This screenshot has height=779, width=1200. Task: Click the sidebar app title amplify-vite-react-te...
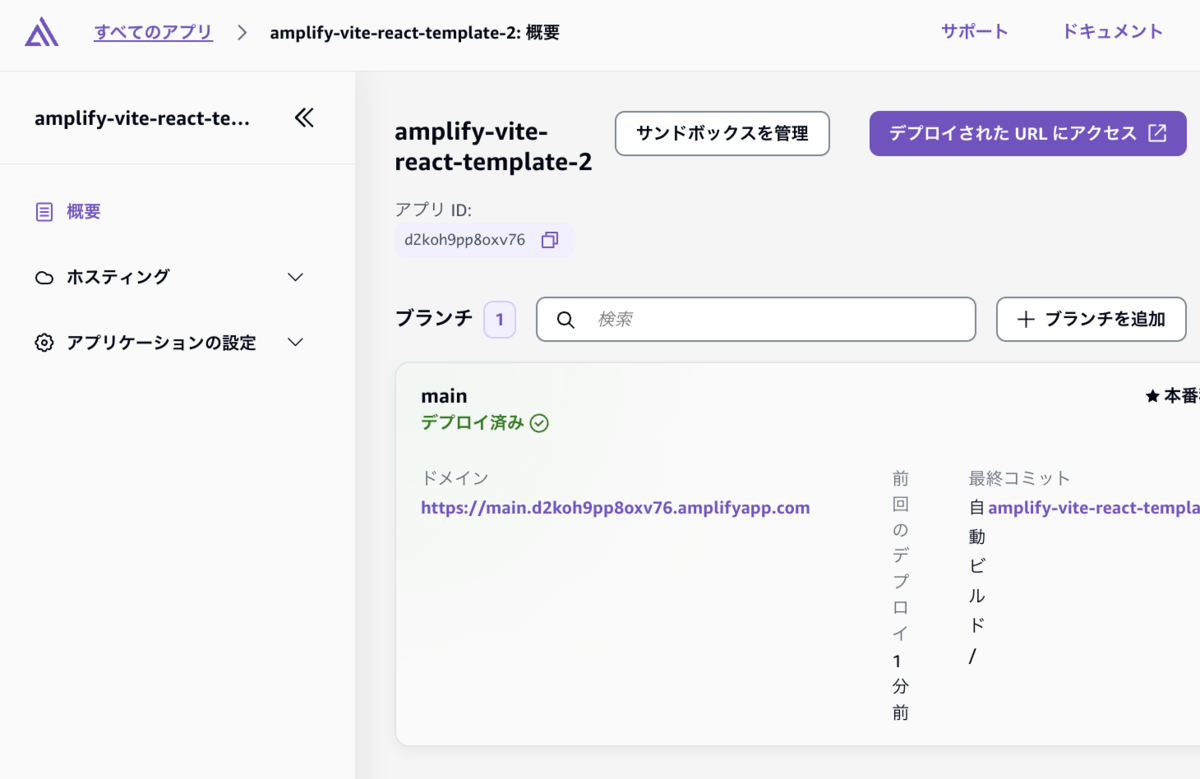(x=142, y=118)
